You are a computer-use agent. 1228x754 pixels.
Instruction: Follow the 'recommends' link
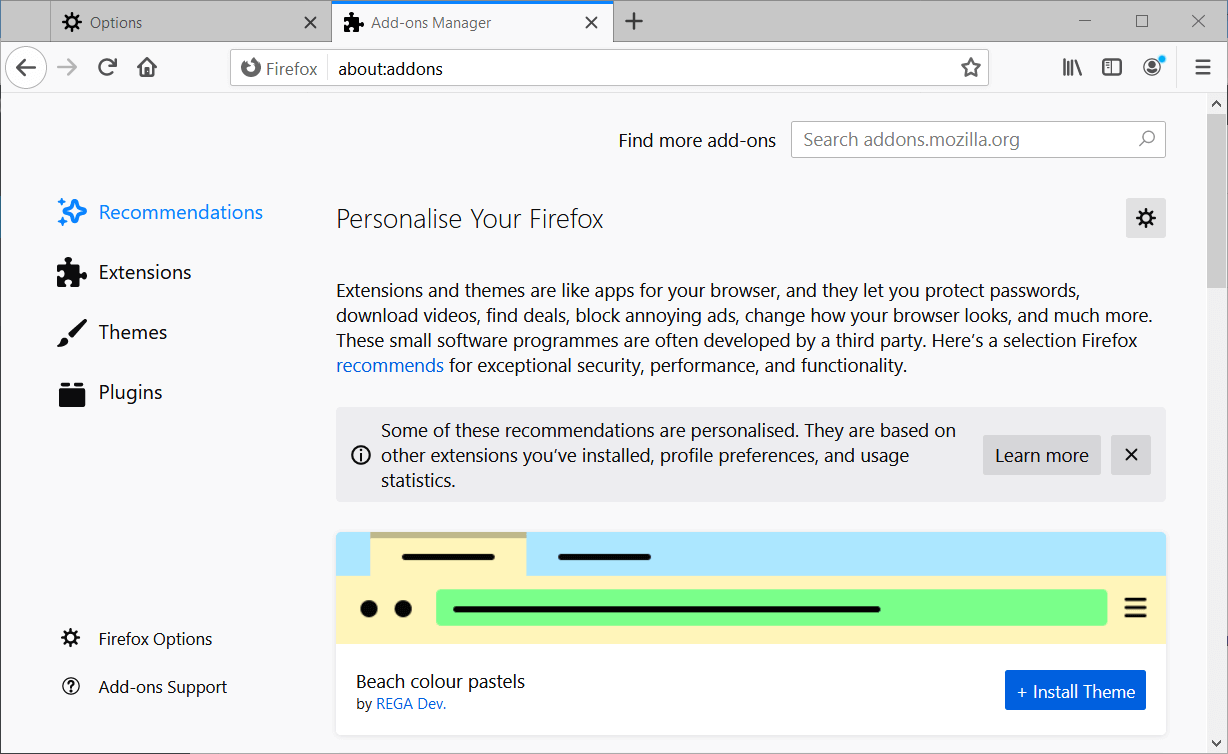[390, 365]
